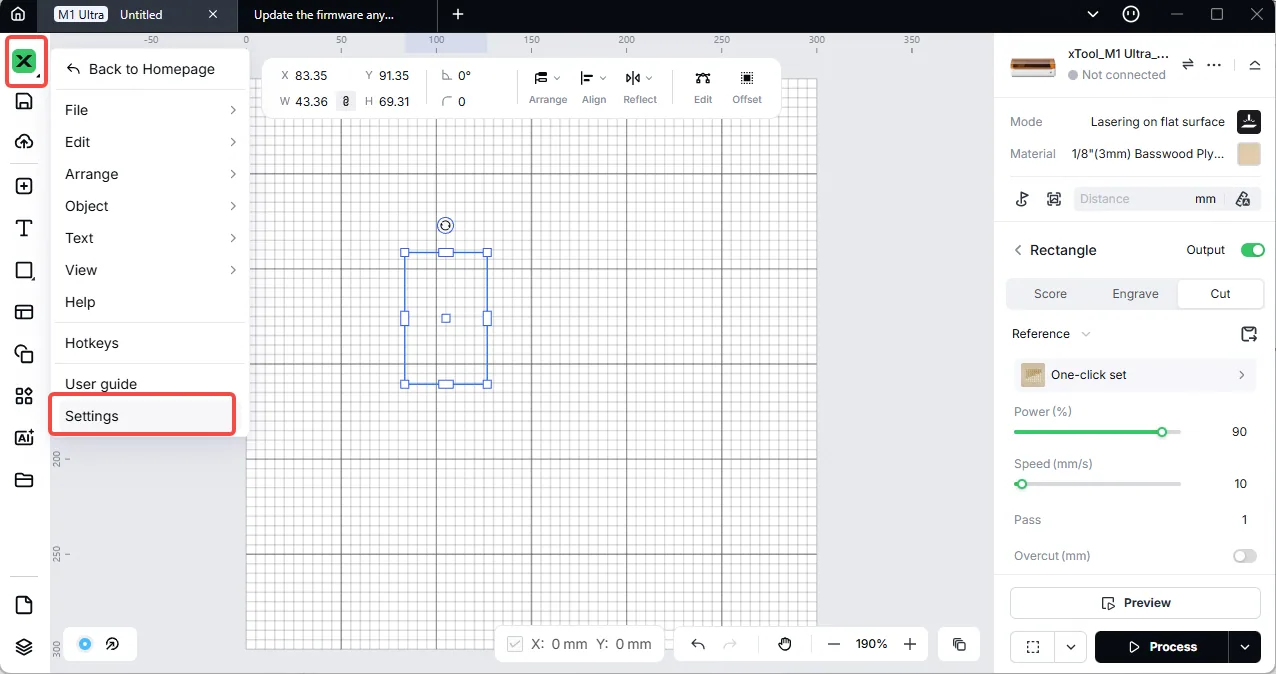
Task: Open the Layers panel icon
Action: 24,647
